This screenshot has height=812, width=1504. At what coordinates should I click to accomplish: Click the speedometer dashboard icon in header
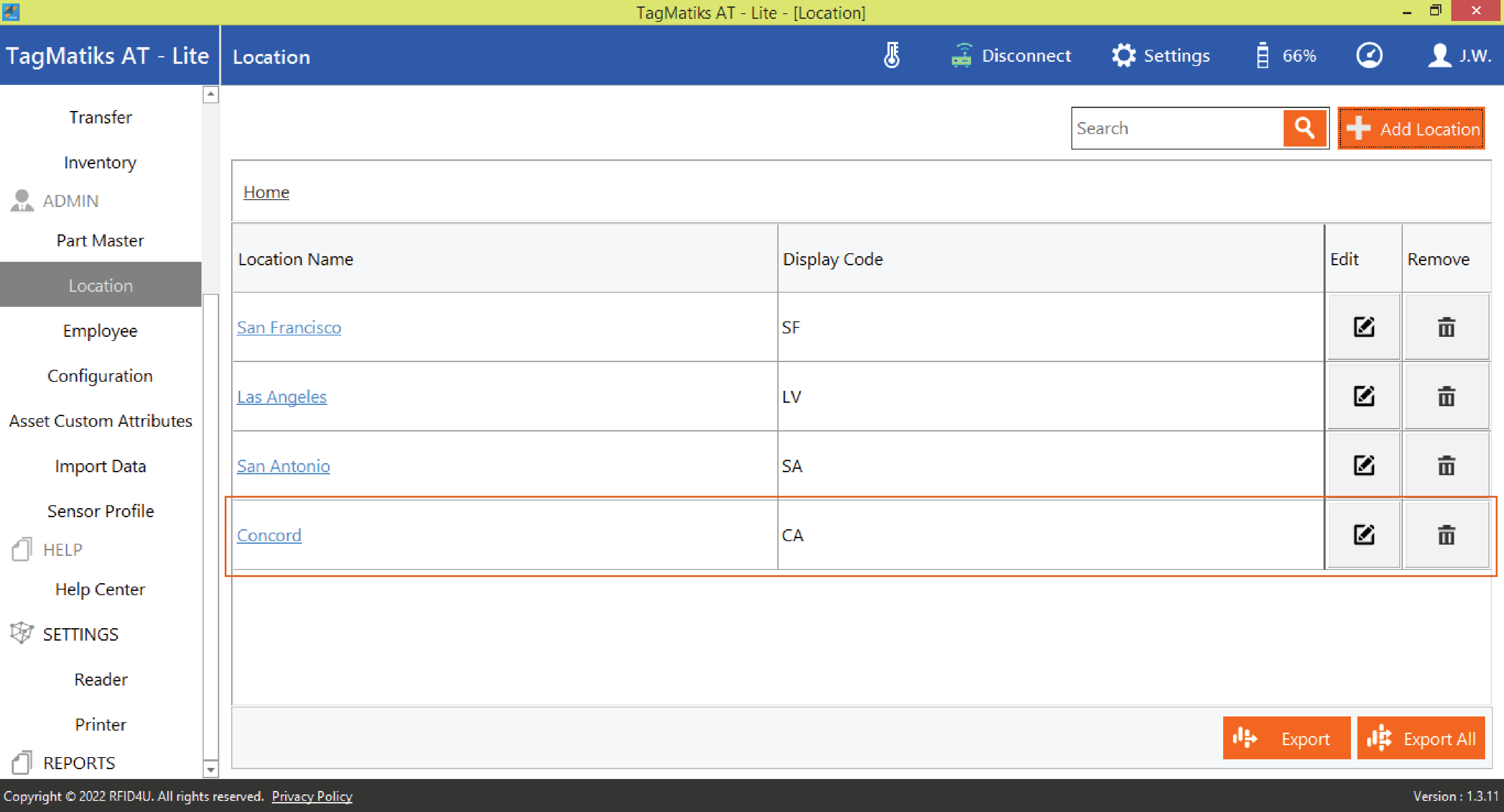pyautogui.click(x=1369, y=55)
